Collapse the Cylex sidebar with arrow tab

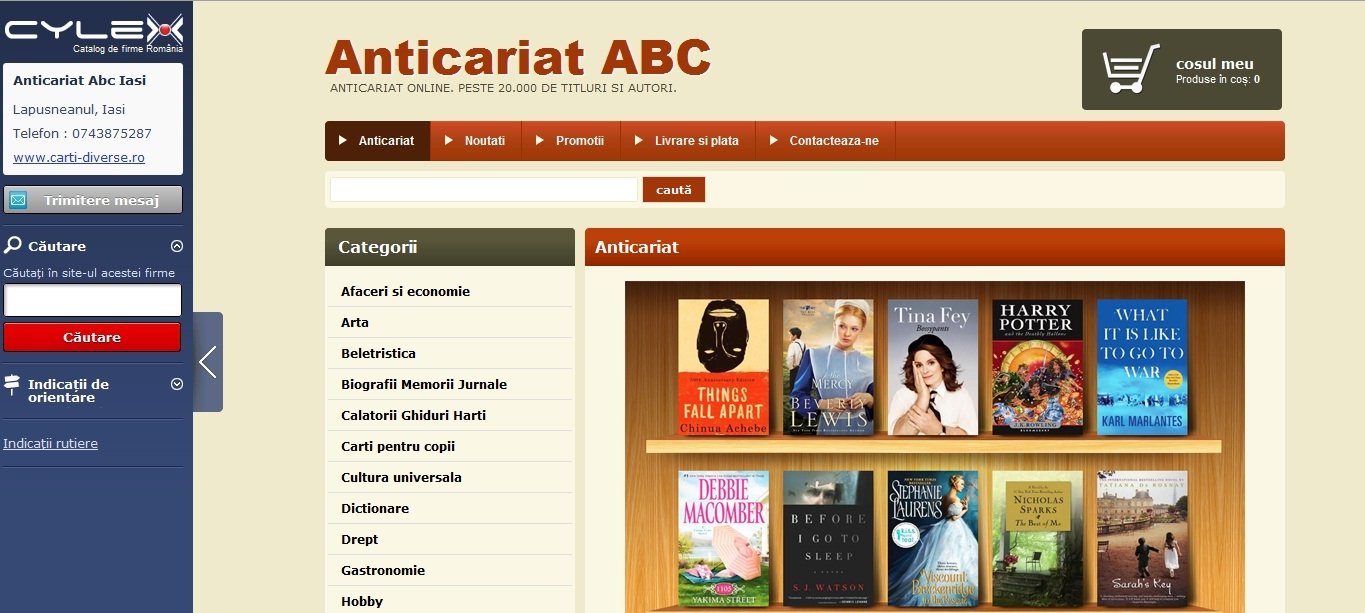click(x=208, y=362)
